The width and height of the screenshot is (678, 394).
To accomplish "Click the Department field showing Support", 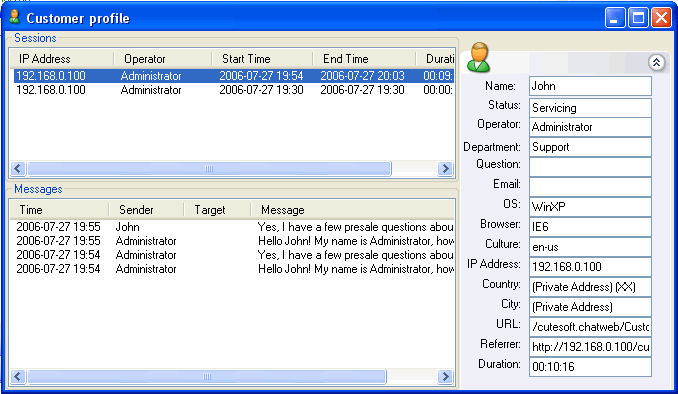I will tap(590, 147).
